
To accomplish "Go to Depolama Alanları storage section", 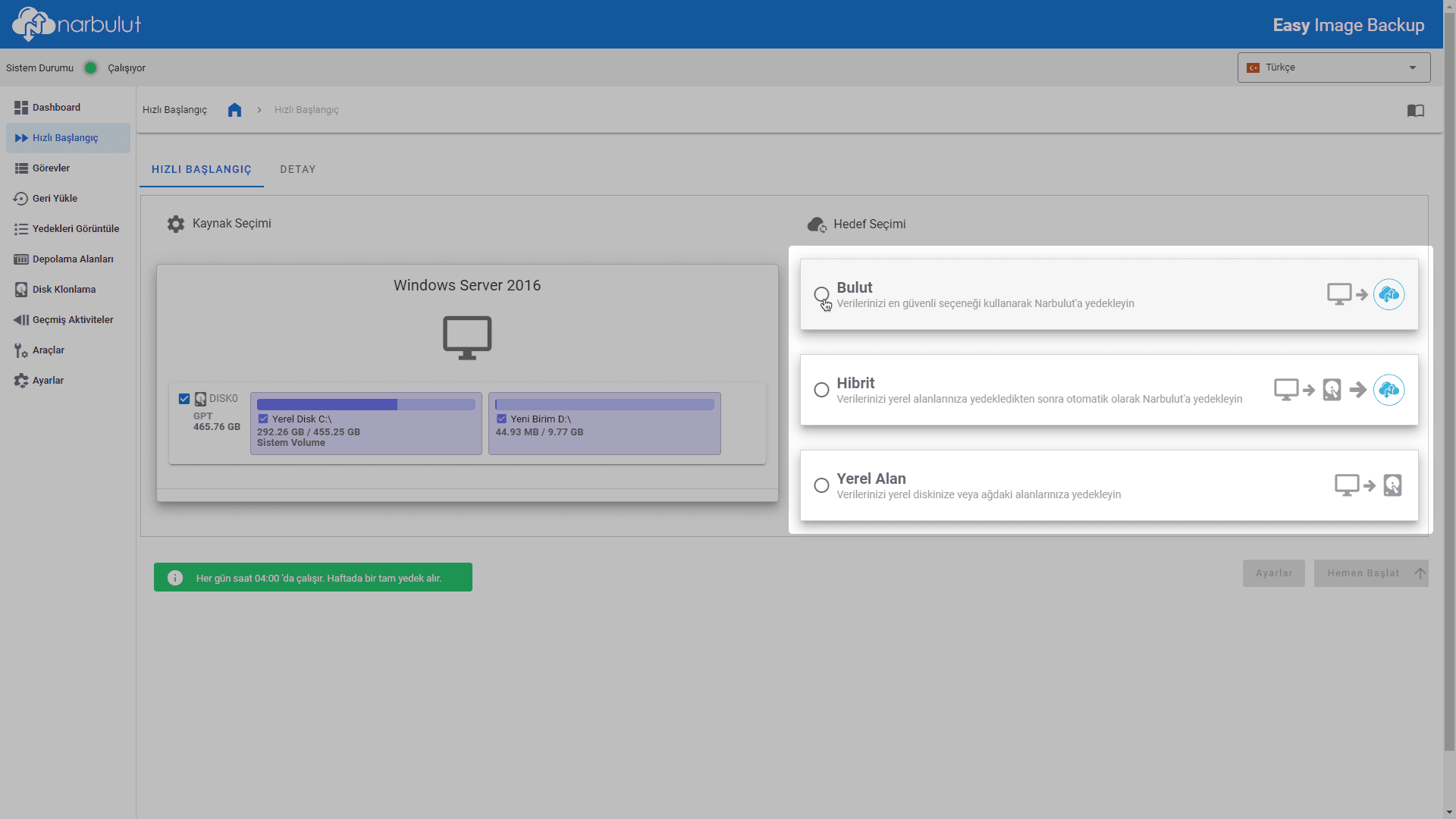I will 72,259.
